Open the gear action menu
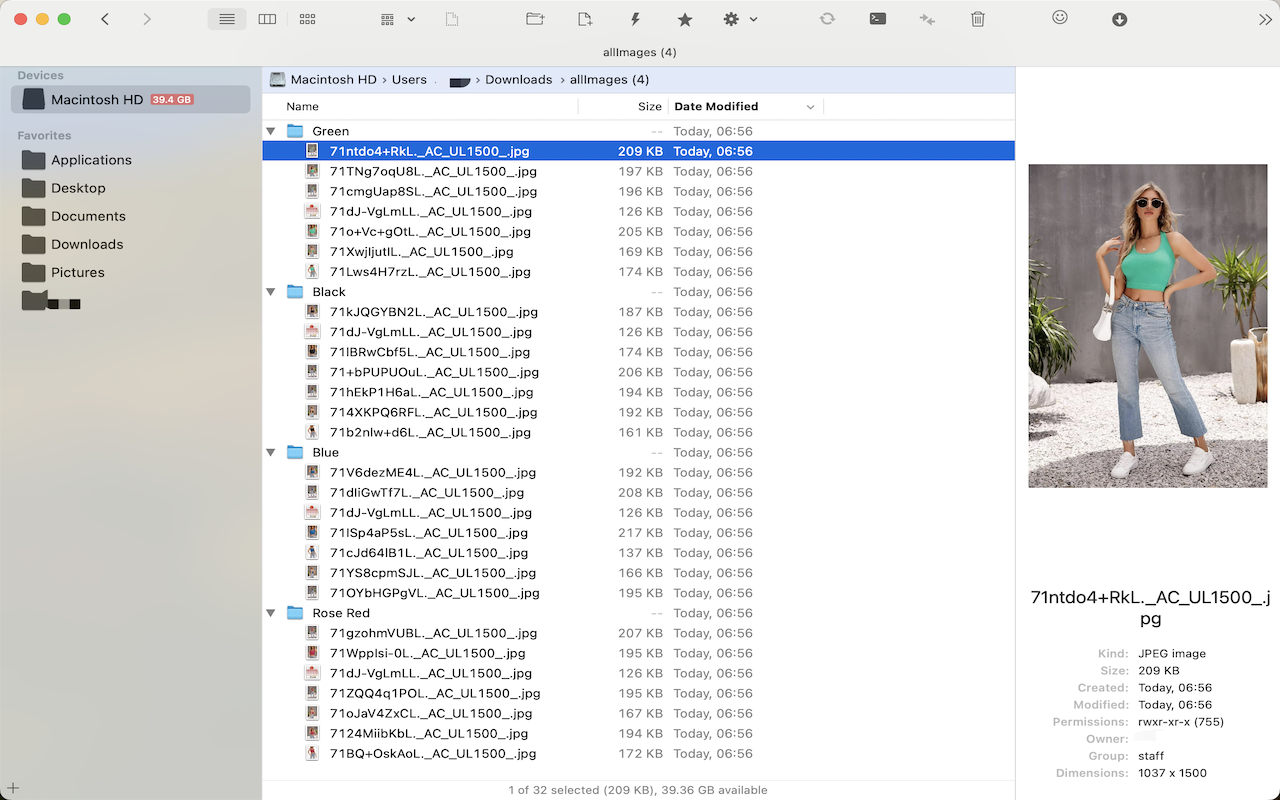Image resolution: width=1280 pixels, height=800 pixels. point(731,18)
